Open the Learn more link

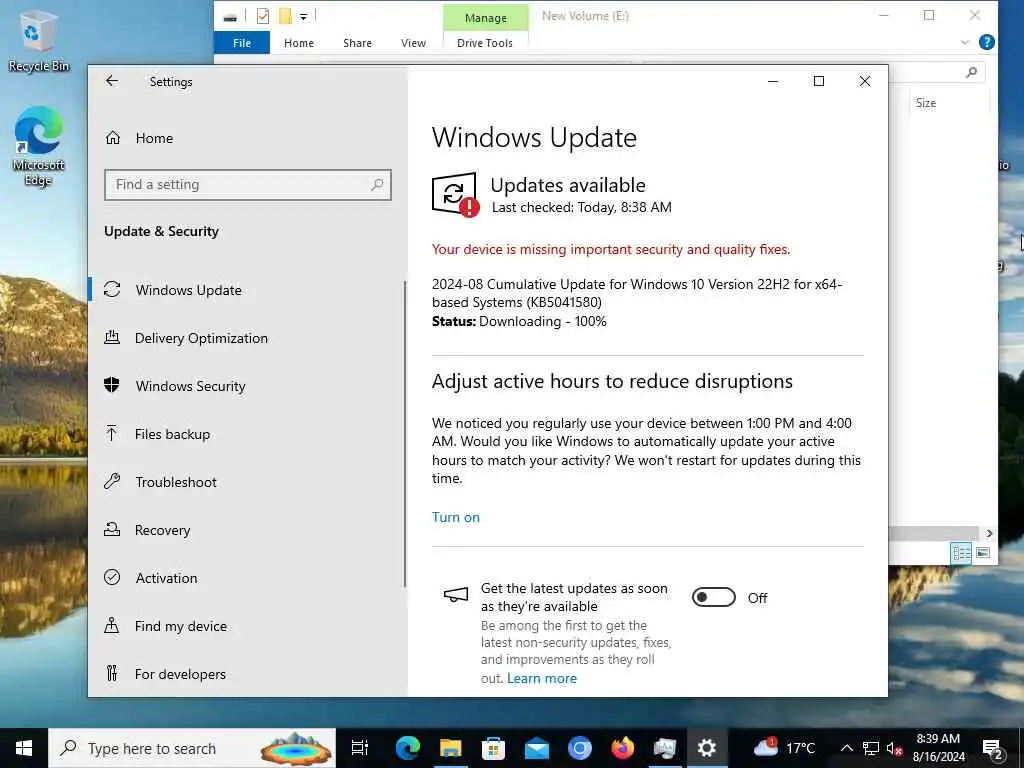pos(542,679)
